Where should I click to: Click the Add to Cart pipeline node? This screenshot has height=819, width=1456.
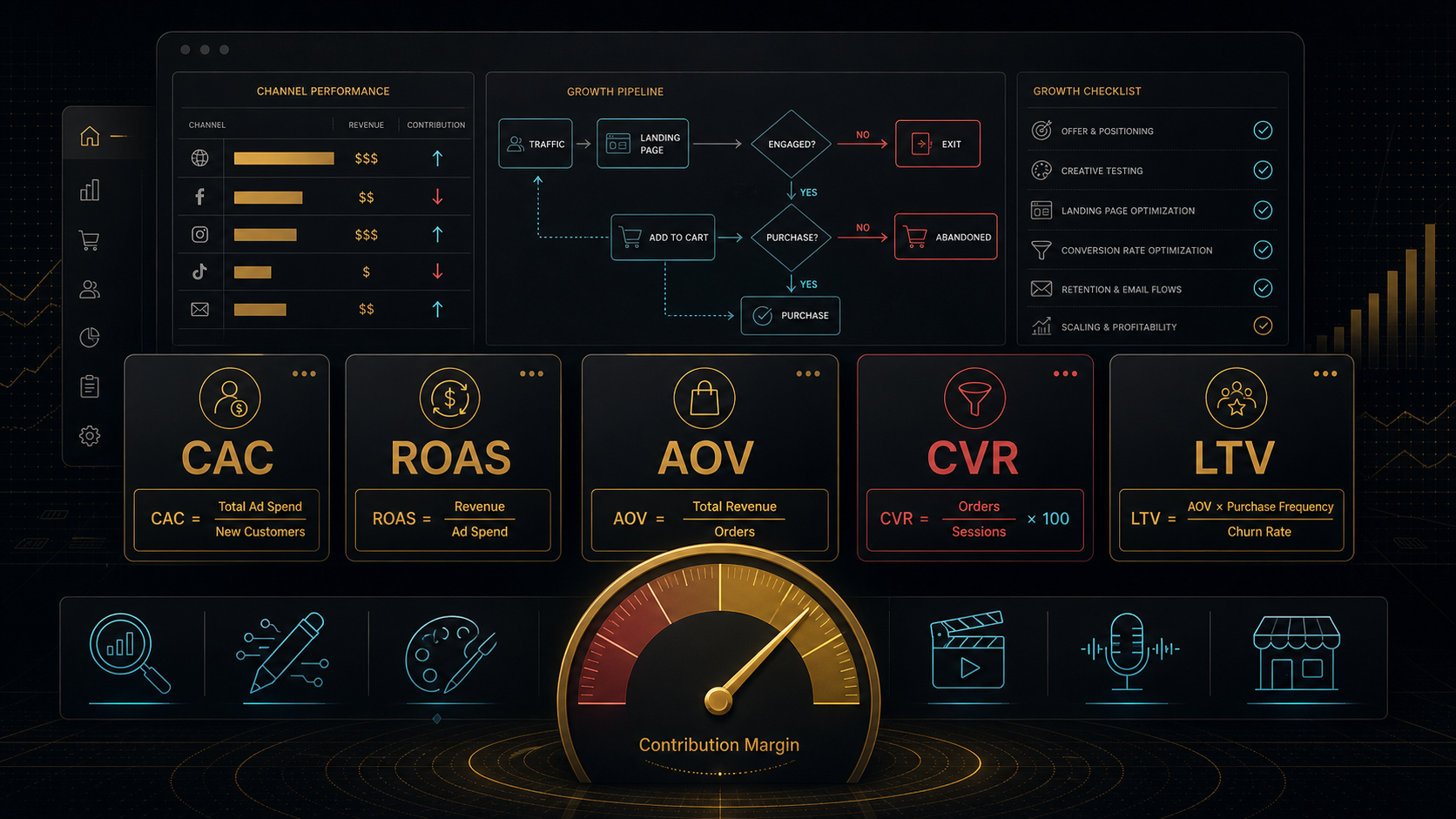[663, 237]
